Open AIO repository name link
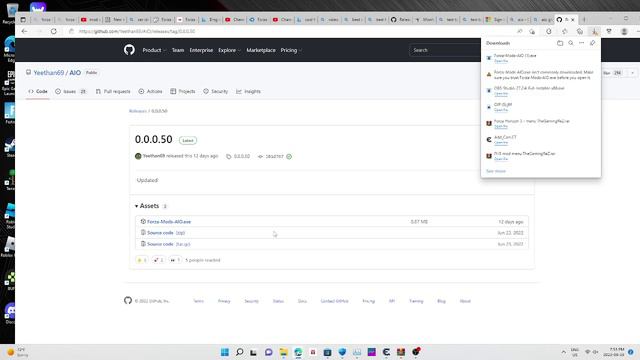 pos(75,73)
